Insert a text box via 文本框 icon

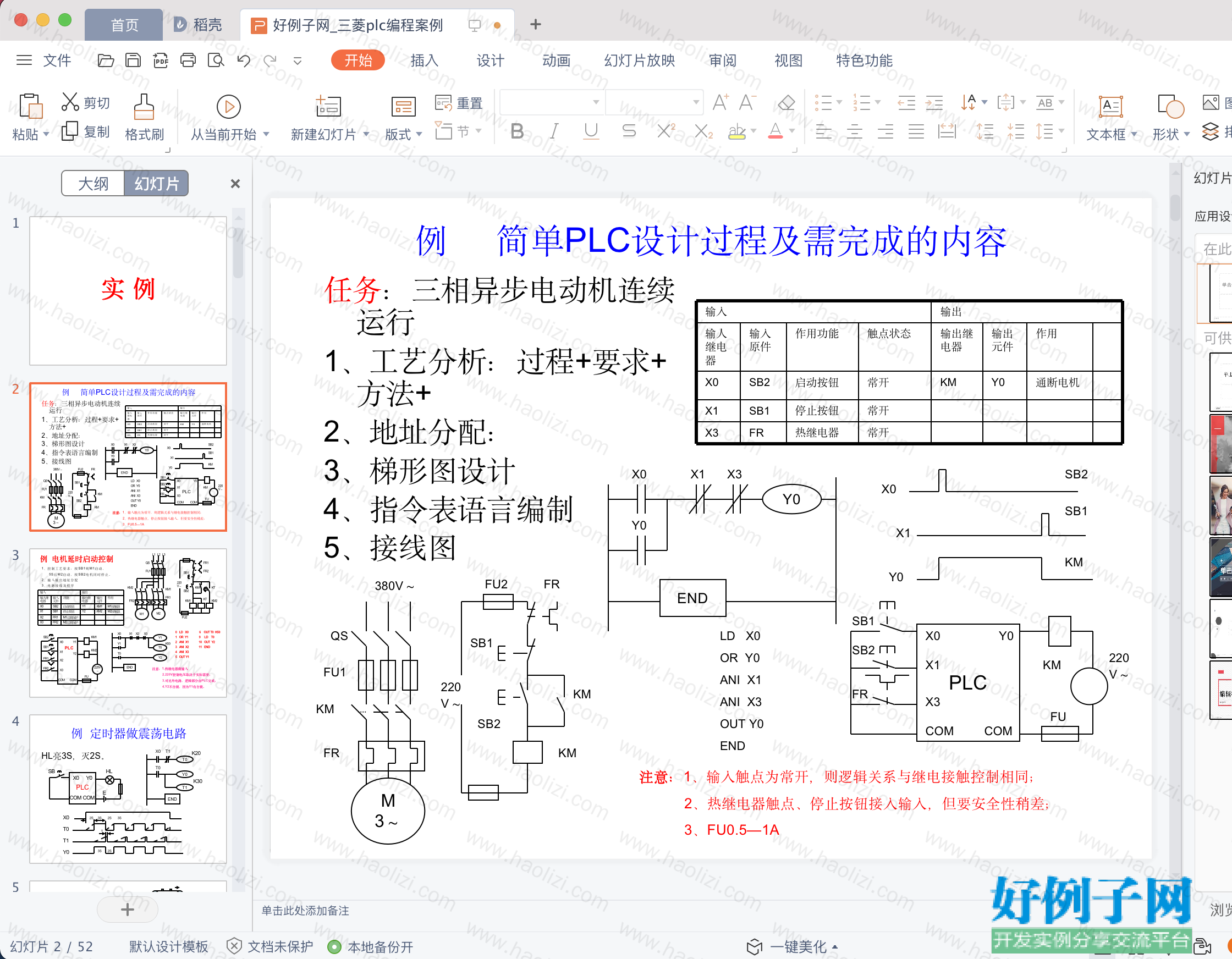pos(1110,106)
